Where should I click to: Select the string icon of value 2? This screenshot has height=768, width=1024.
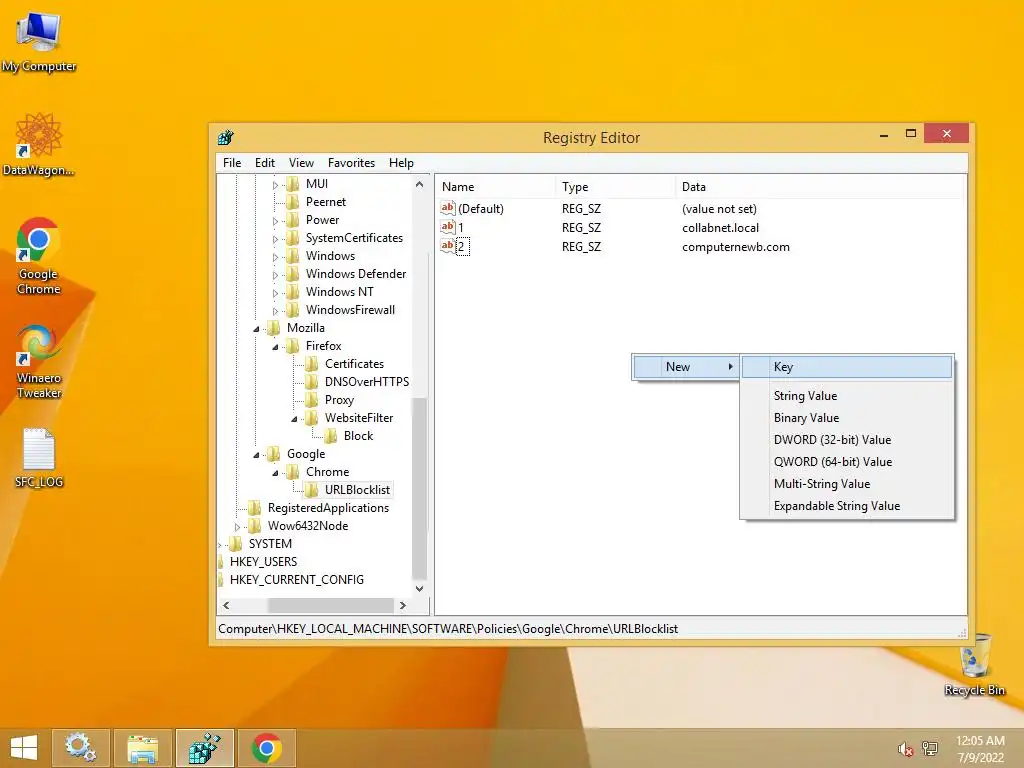[447, 246]
